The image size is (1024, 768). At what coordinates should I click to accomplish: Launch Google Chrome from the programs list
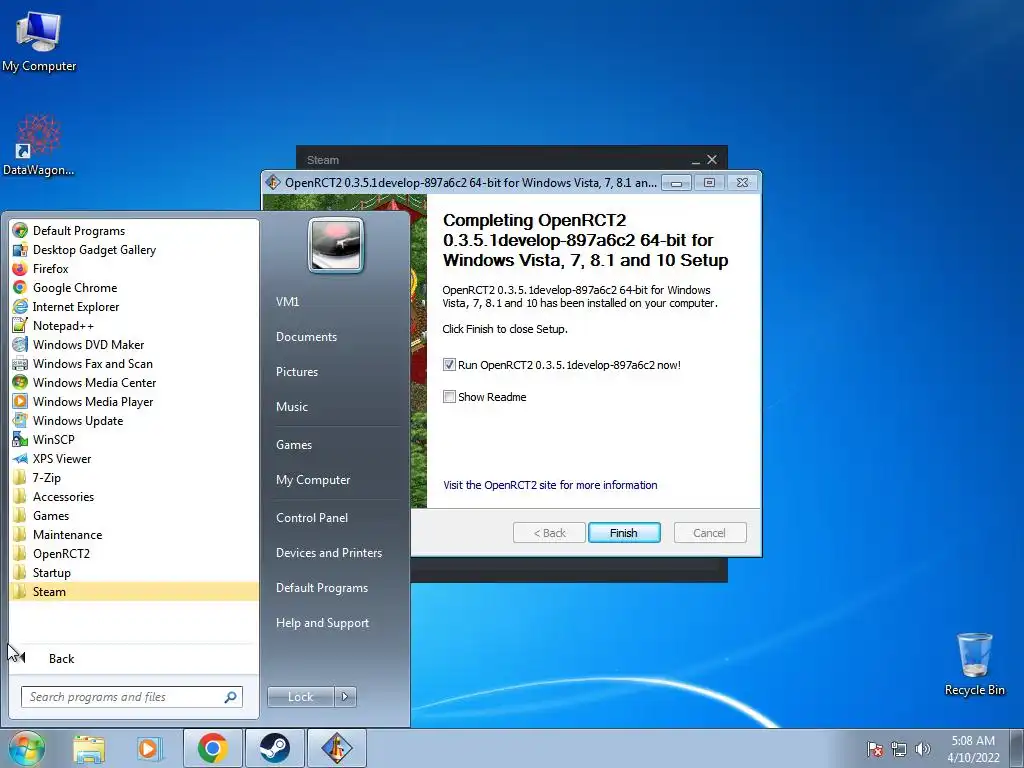(75, 287)
